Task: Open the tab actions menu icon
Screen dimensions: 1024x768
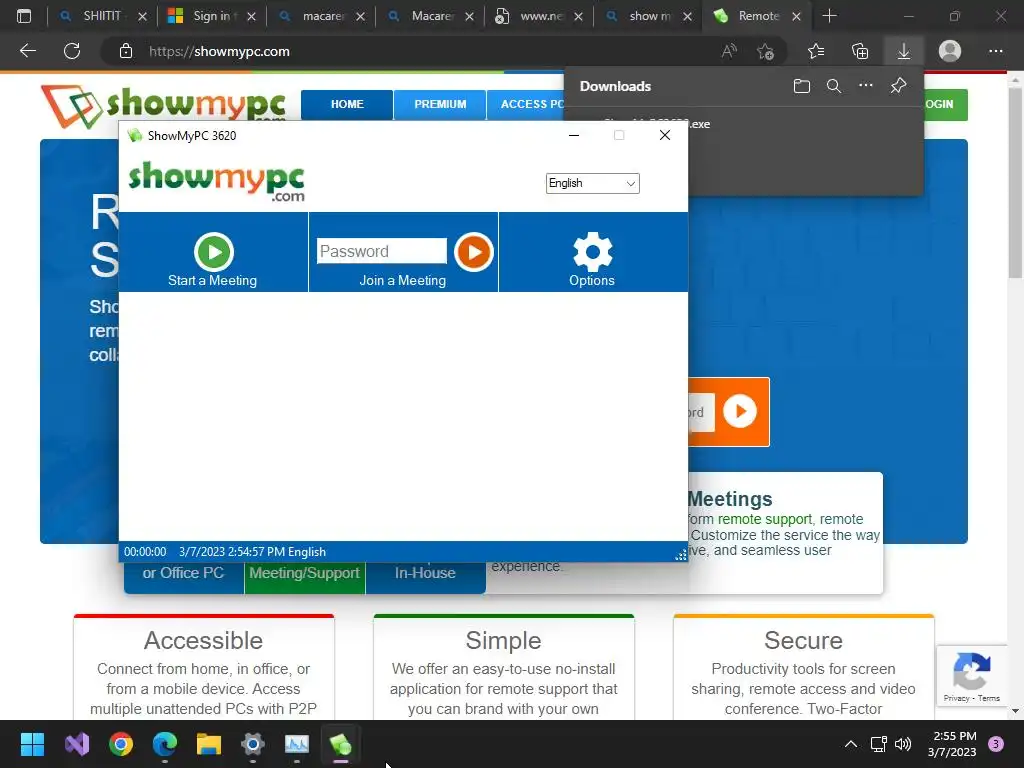Action: (x=24, y=16)
